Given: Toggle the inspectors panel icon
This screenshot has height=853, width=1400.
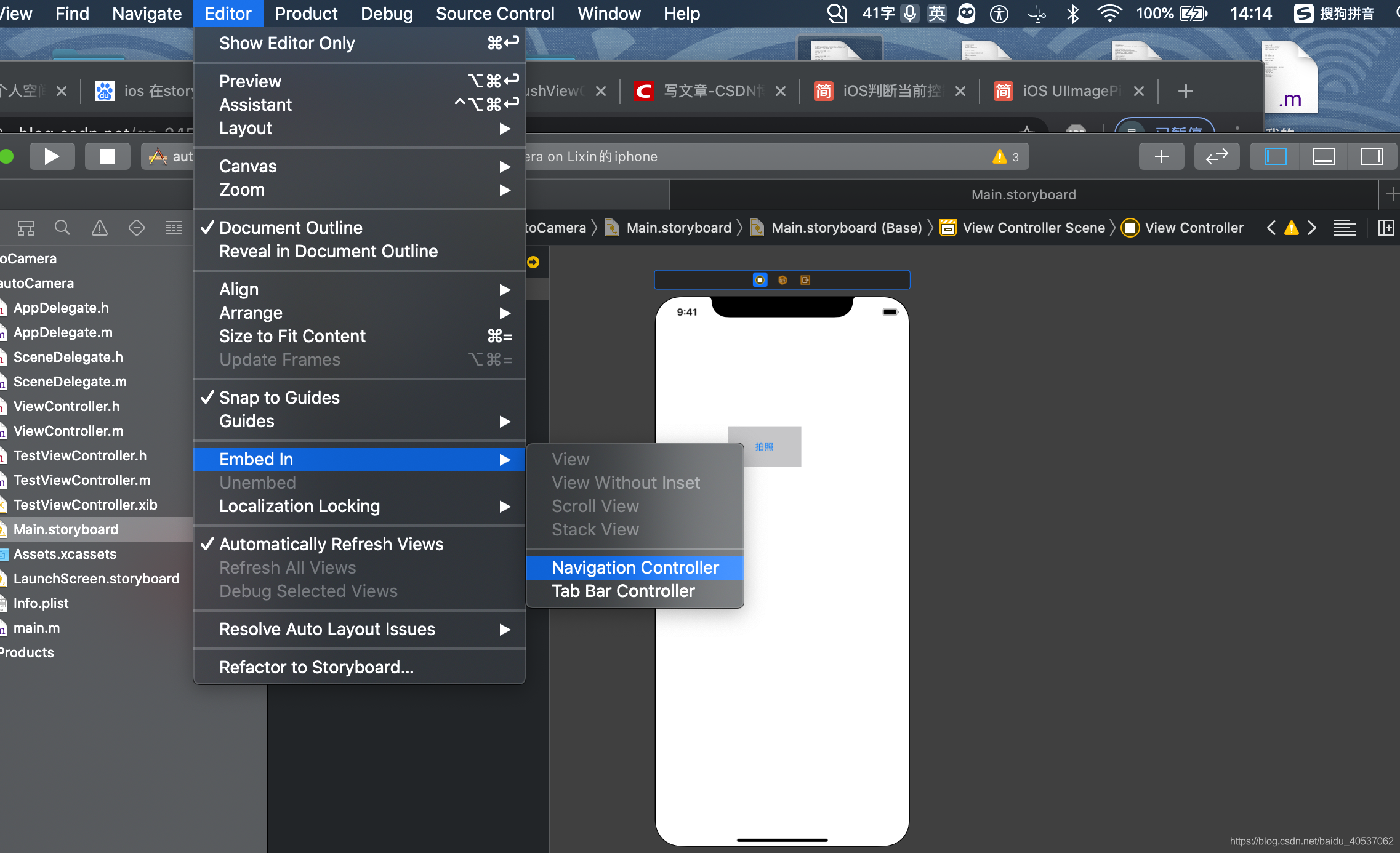Looking at the screenshot, I should pos(1371,156).
